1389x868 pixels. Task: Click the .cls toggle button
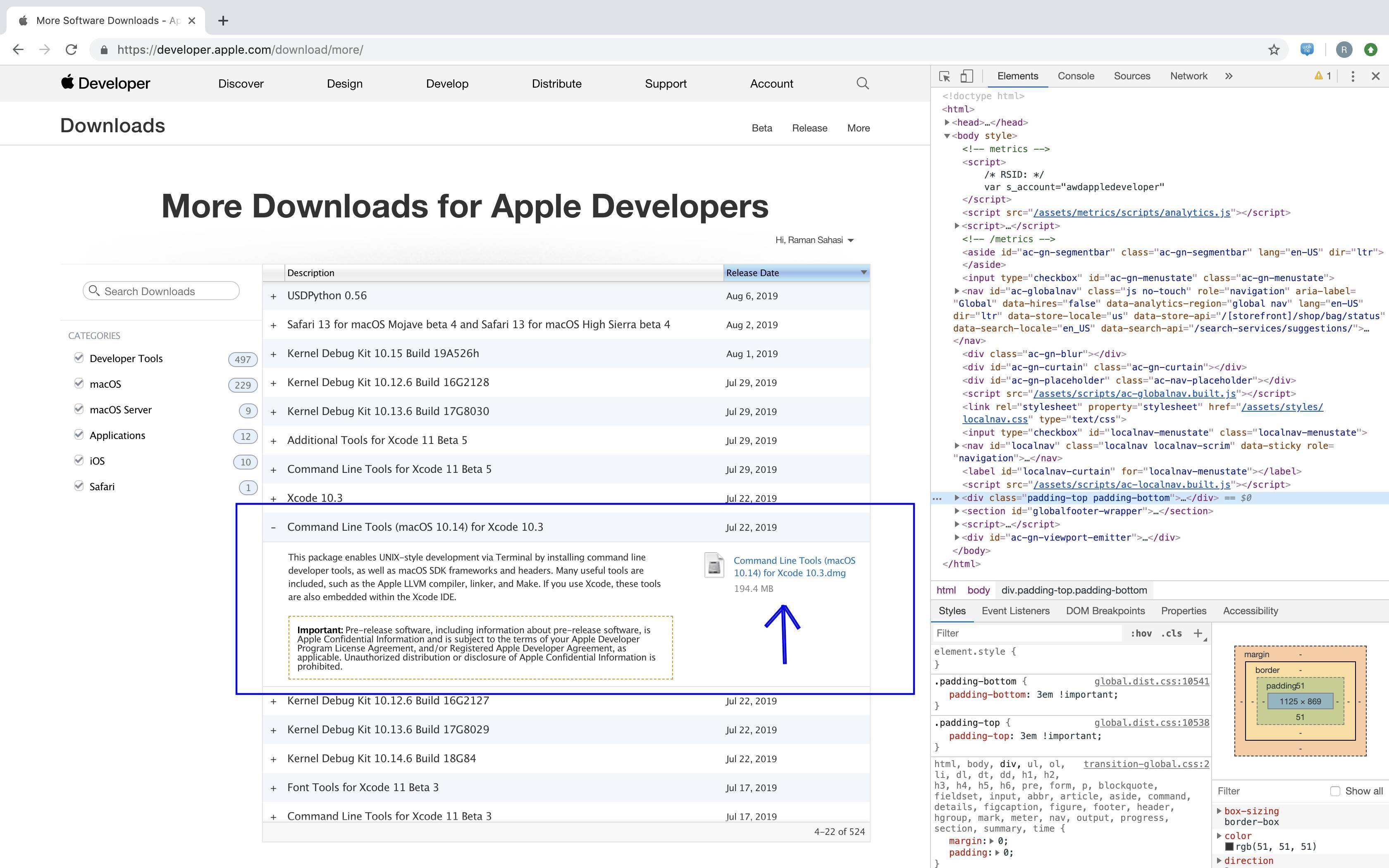point(1171,633)
